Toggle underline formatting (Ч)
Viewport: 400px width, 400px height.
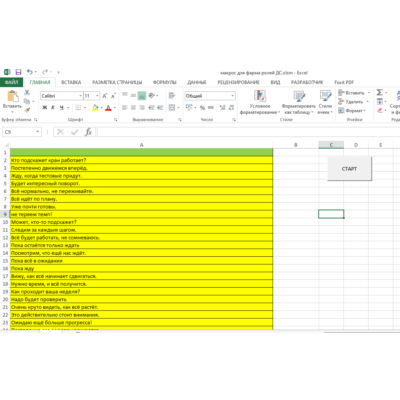pos(62,108)
